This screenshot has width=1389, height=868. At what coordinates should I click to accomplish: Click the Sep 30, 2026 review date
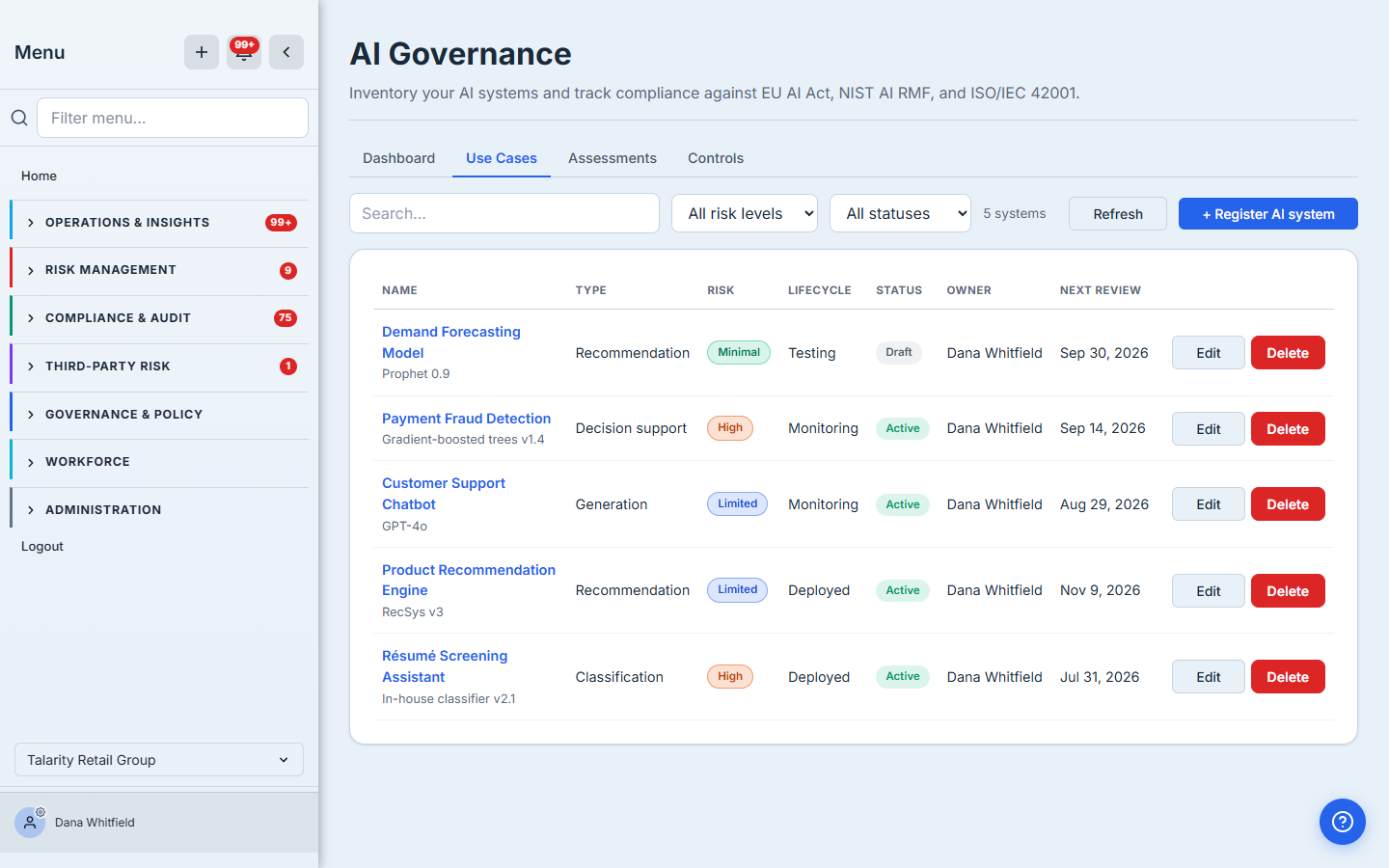[1104, 353]
